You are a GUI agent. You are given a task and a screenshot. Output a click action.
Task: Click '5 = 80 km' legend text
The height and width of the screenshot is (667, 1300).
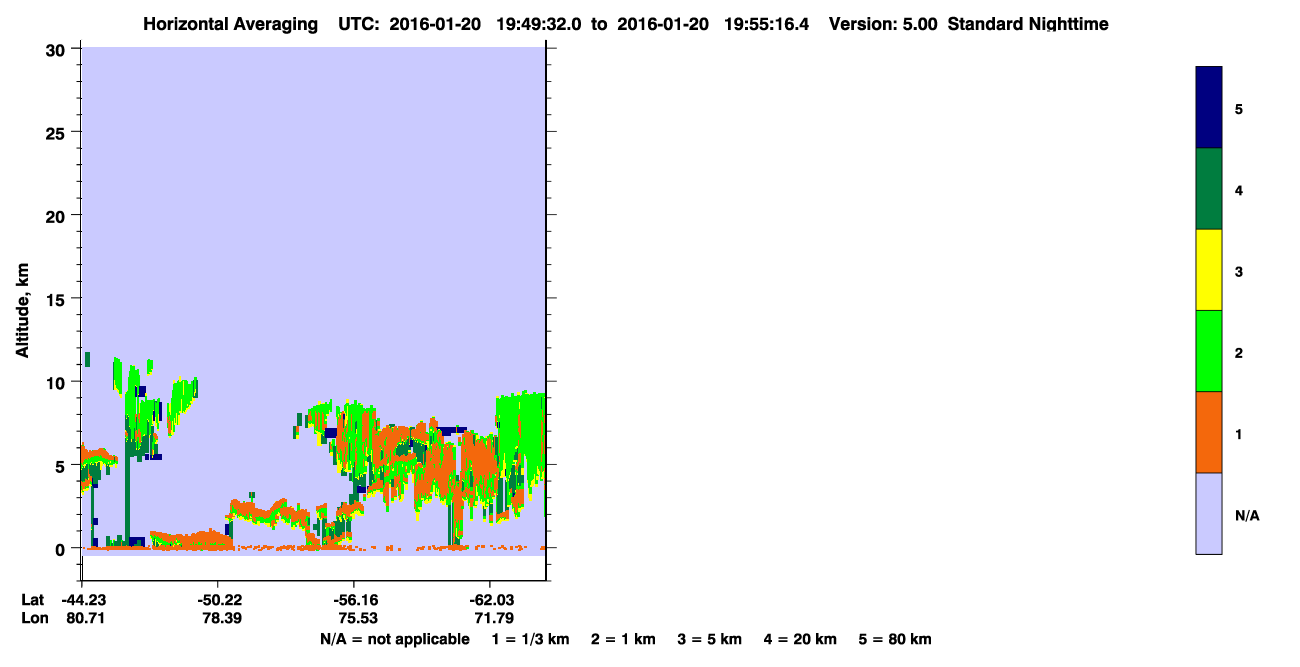895,639
